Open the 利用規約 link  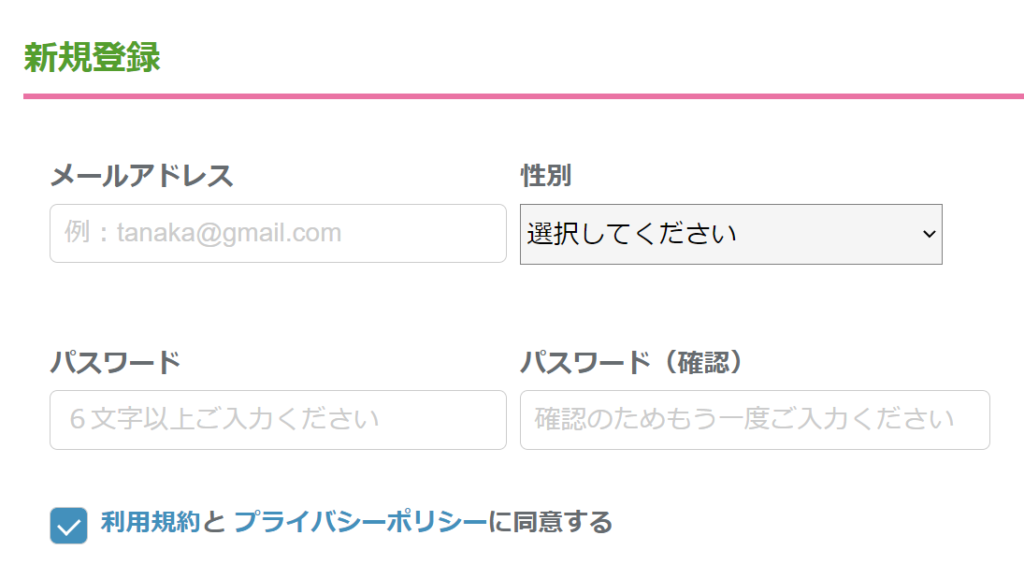click(150, 522)
